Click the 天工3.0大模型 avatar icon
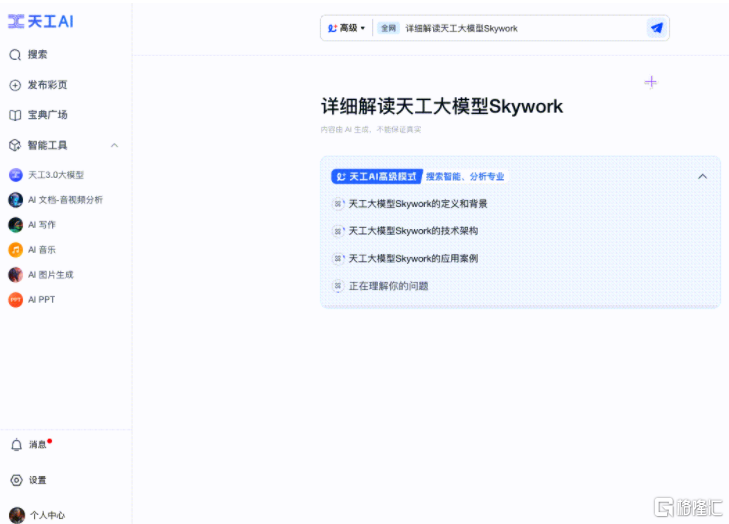The image size is (729, 524). pos(15,175)
